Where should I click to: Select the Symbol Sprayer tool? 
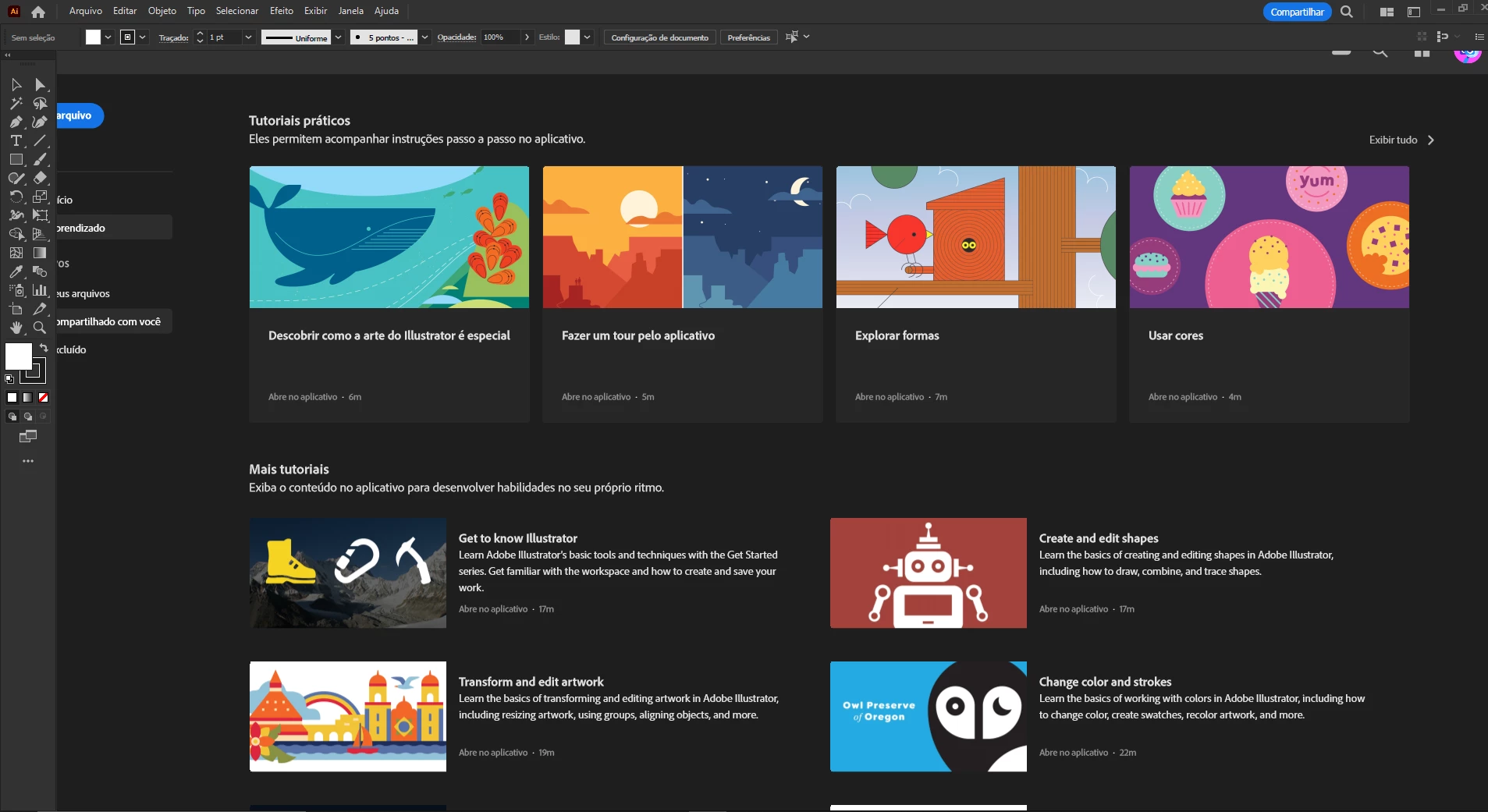[x=16, y=290]
